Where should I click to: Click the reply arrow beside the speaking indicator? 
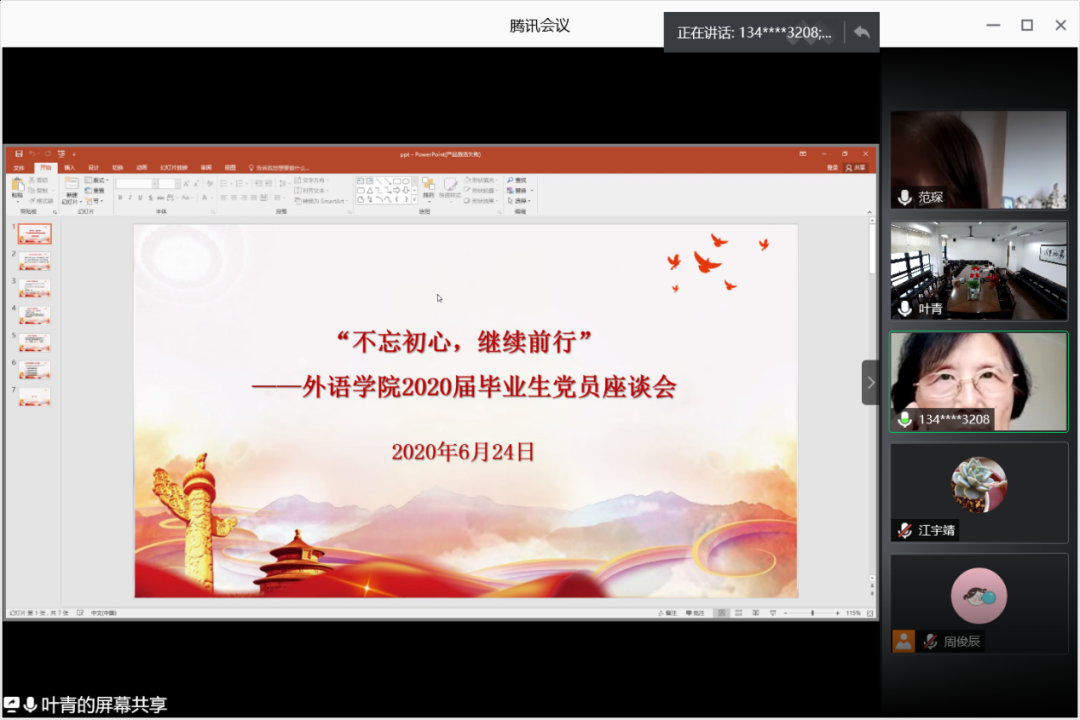point(861,32)
